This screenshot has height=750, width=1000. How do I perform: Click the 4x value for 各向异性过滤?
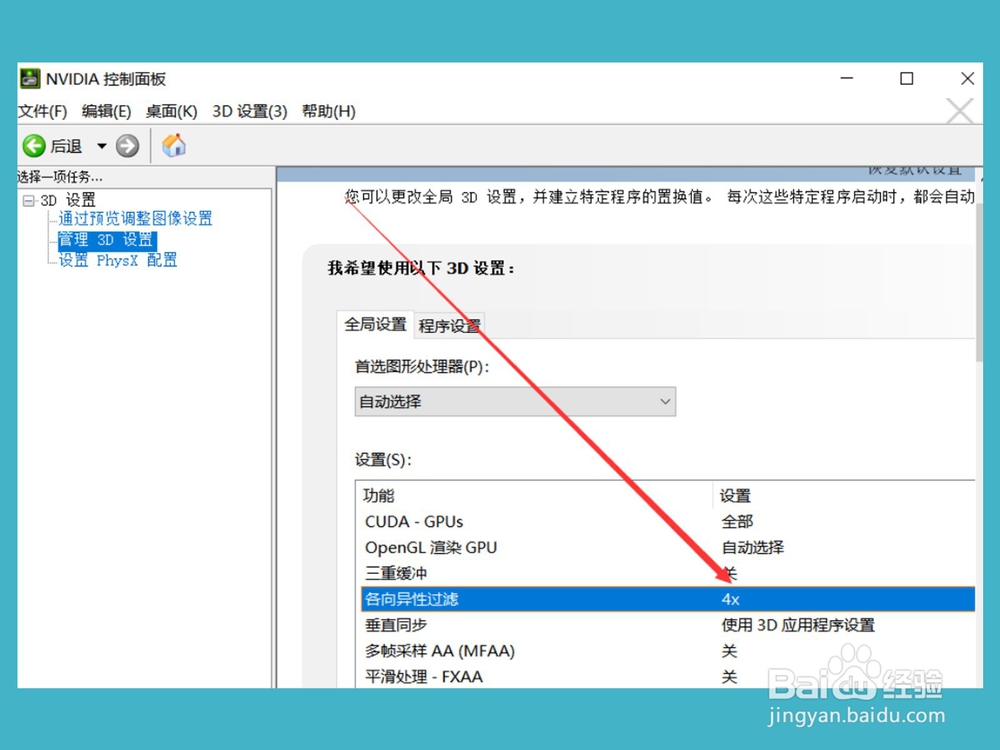coord(730,599)
